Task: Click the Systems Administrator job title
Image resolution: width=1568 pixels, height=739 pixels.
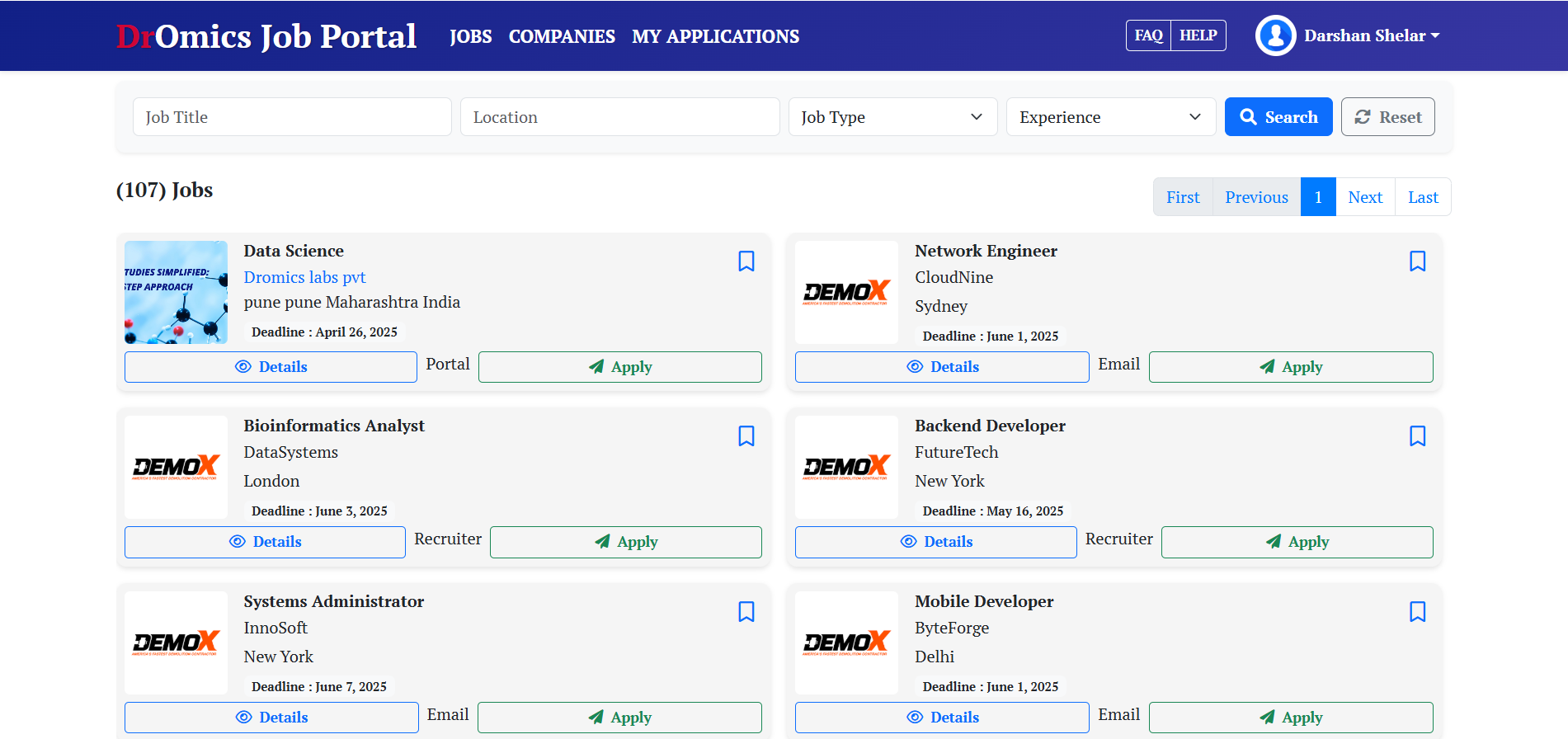Action: 334,601
